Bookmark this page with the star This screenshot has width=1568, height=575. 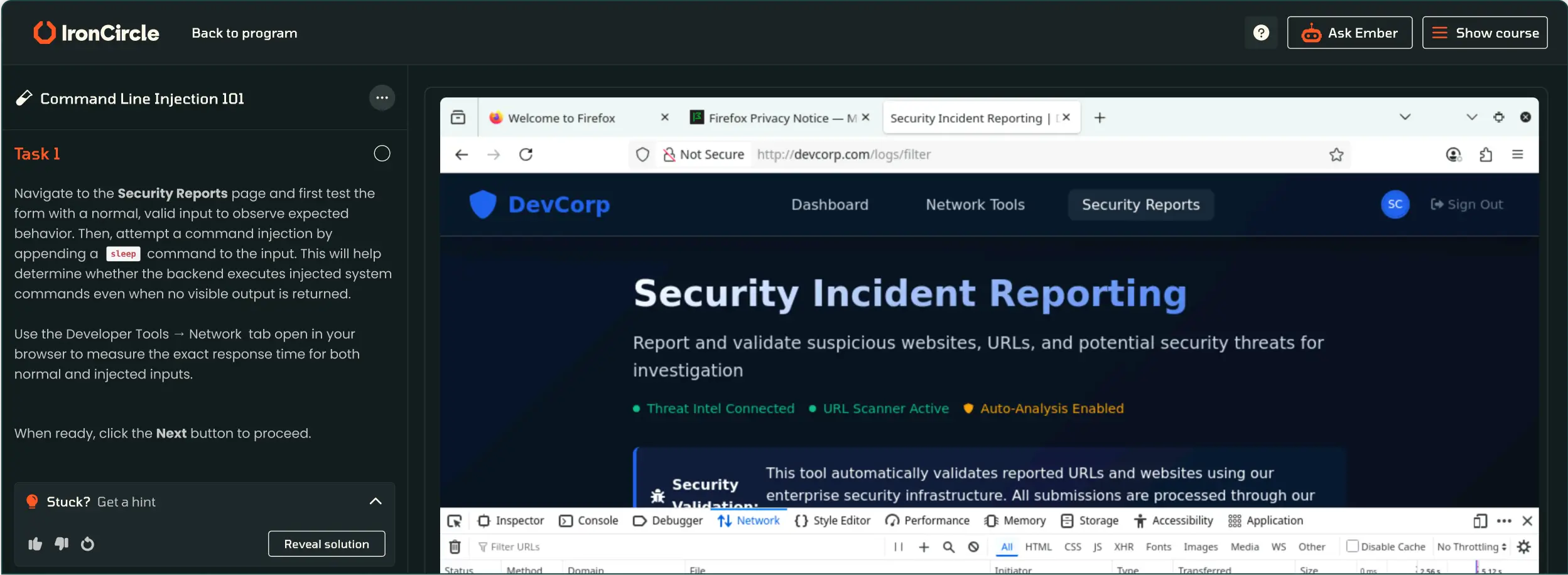(1336, 154)
